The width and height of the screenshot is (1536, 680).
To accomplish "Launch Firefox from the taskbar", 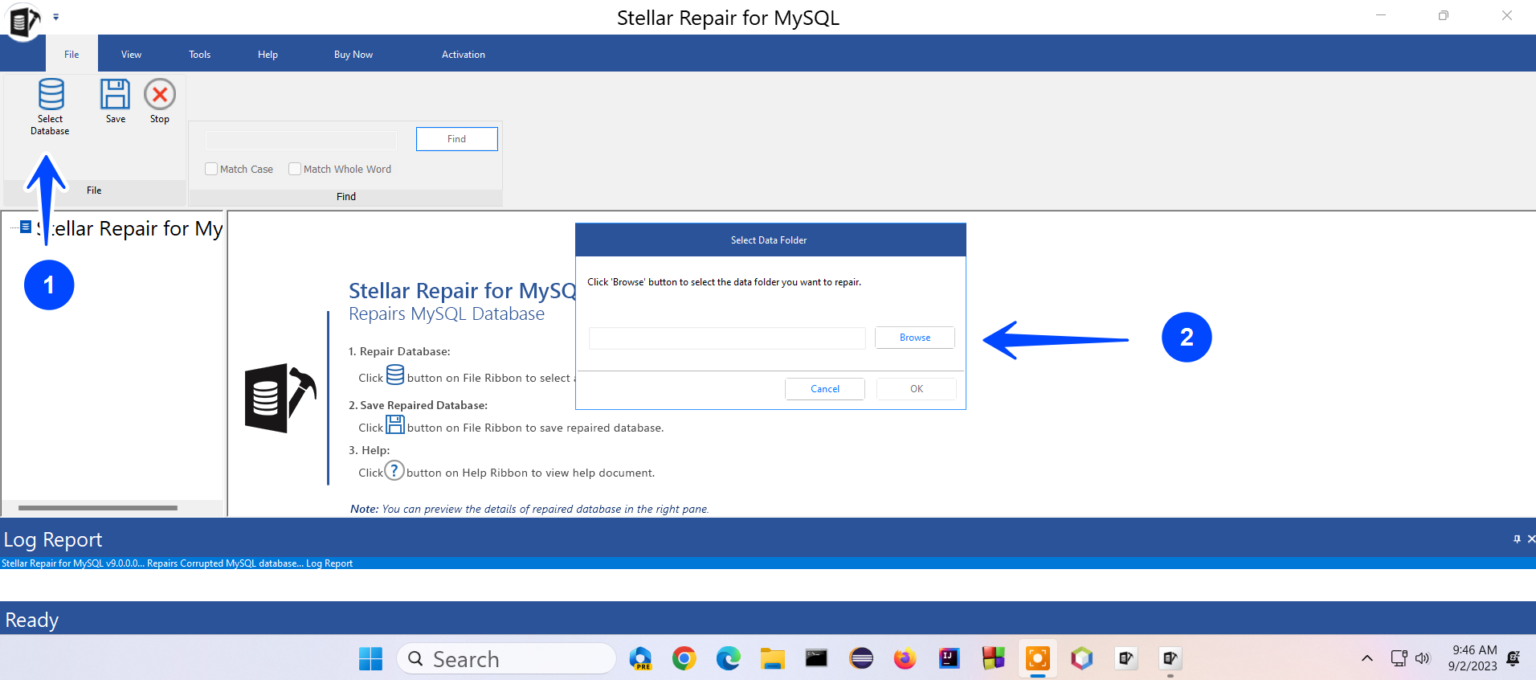I will (904, 658).
